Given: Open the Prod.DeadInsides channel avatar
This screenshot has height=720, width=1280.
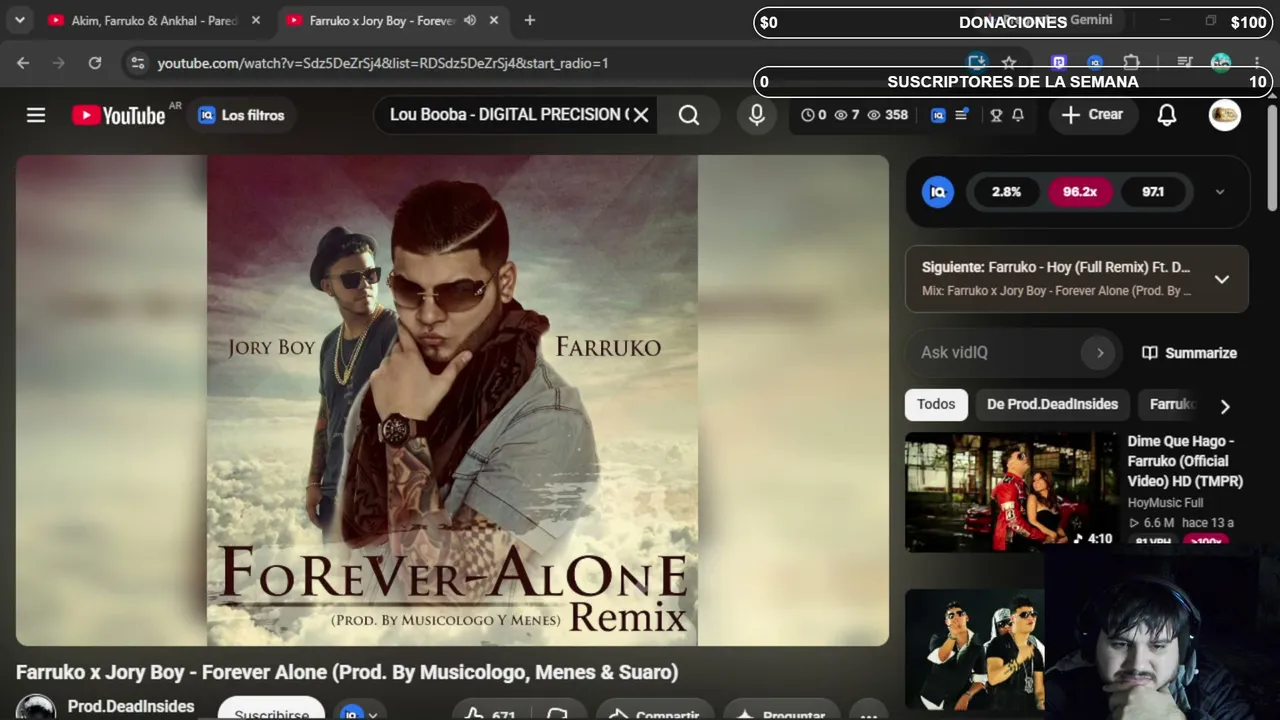Looking at the screenshot, I should 36,708.
